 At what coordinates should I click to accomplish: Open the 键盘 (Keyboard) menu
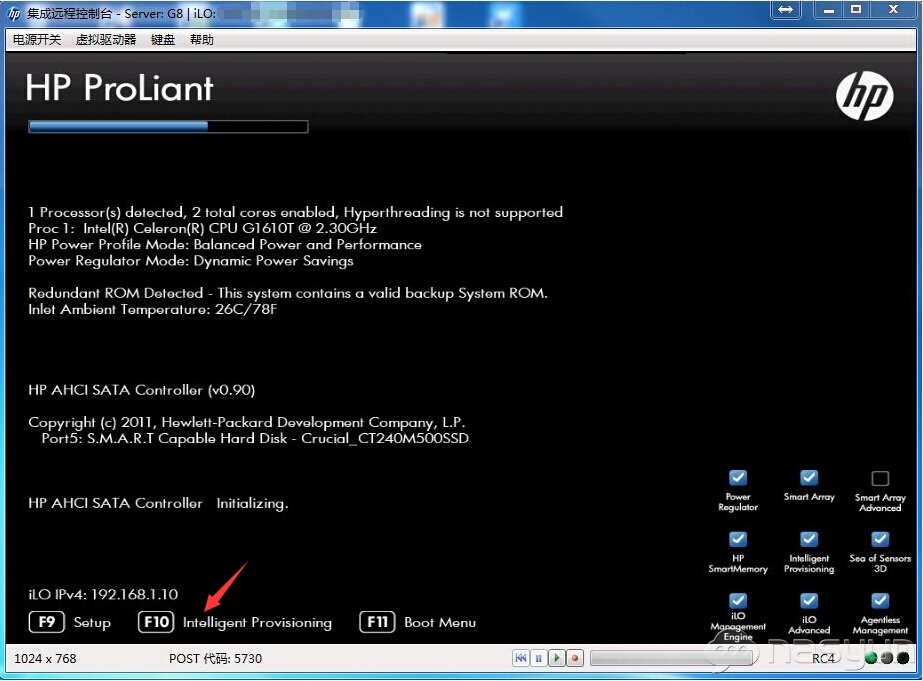click(x=162, y=40)
